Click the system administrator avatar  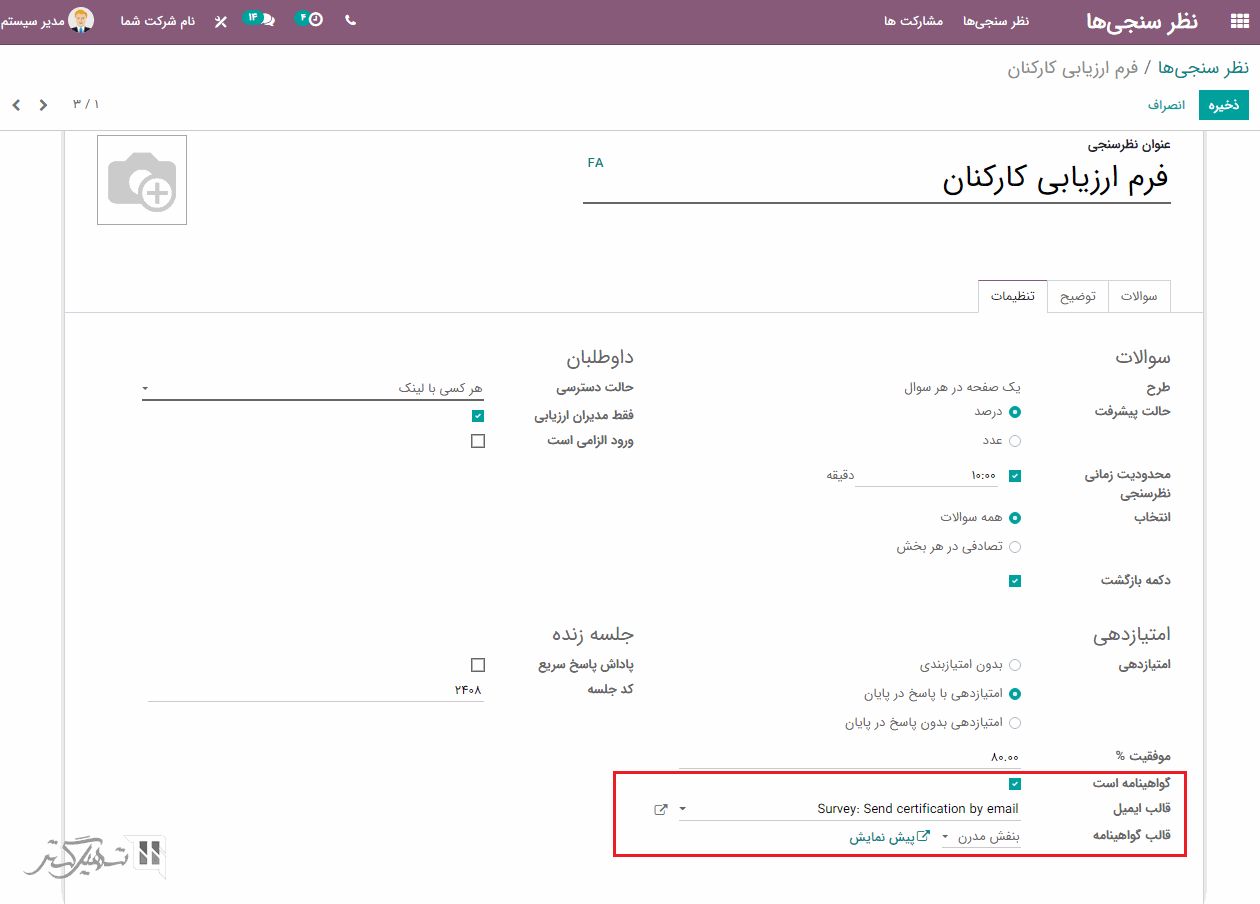(81, 20)
